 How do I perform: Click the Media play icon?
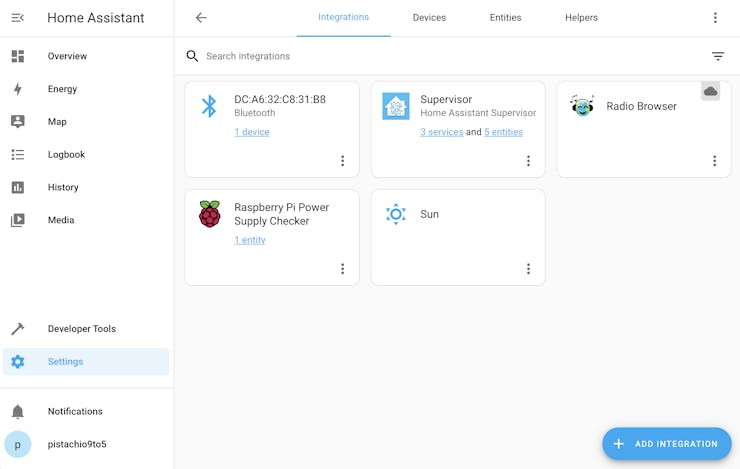pos(17,220)
